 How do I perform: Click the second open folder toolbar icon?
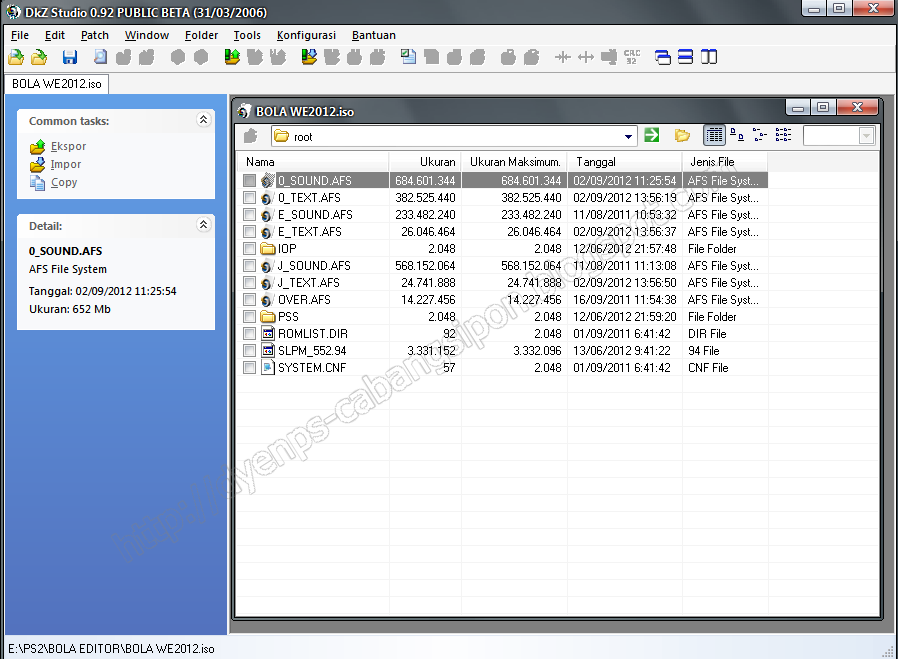pyautogui.click(x=39, y=57)
